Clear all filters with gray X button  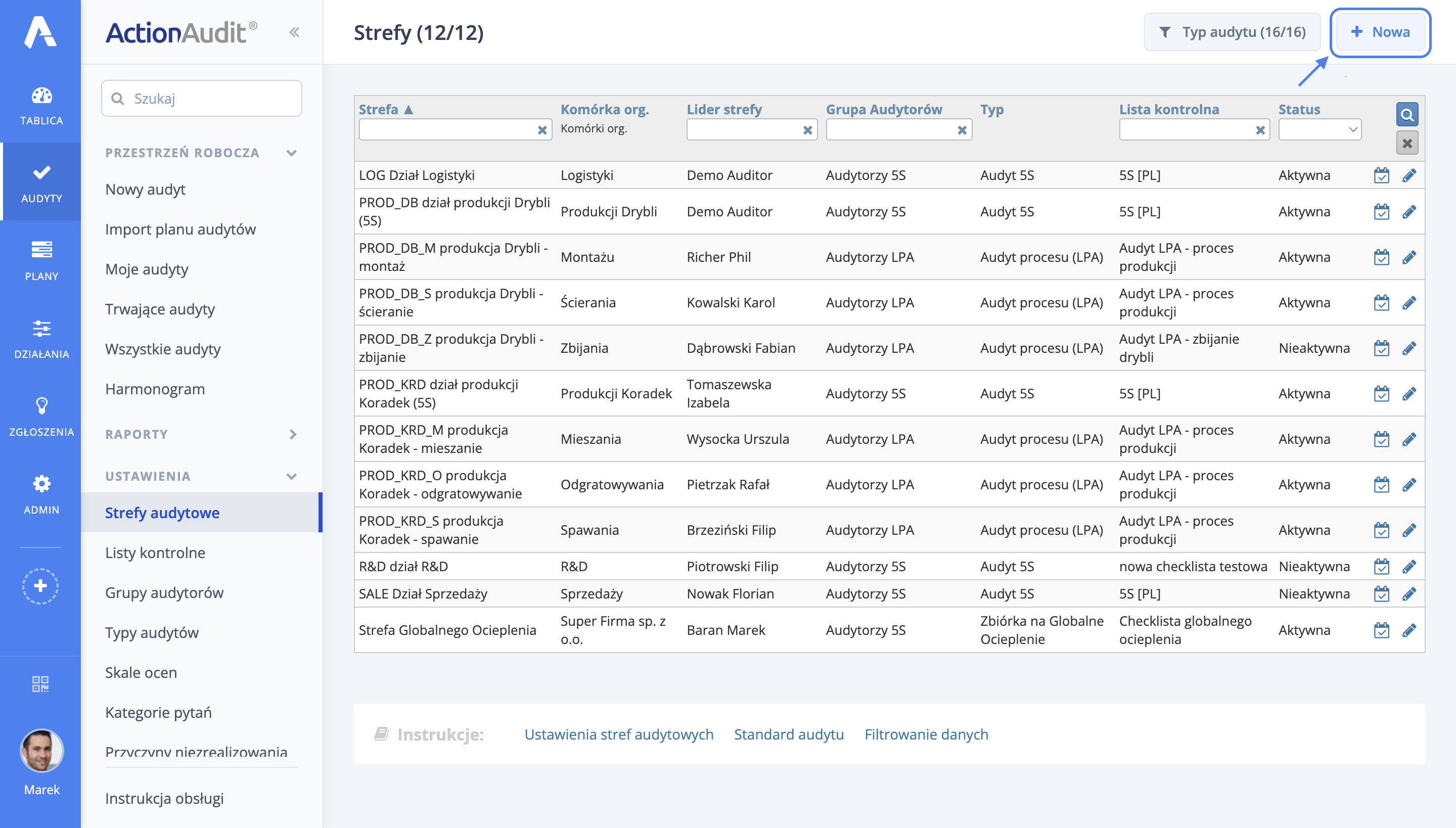pos(1406,143)
